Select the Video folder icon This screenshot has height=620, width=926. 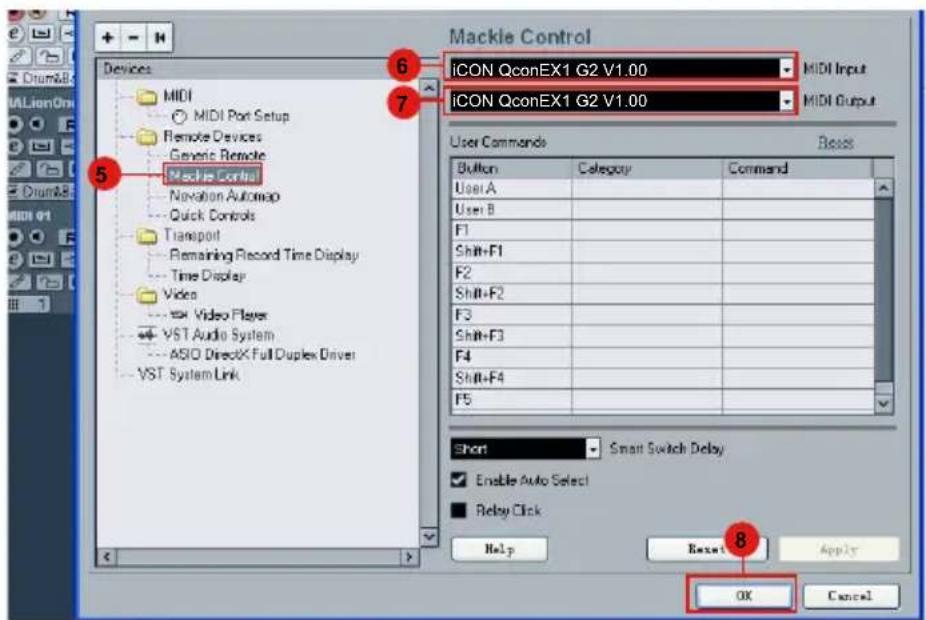coord(146,295)
